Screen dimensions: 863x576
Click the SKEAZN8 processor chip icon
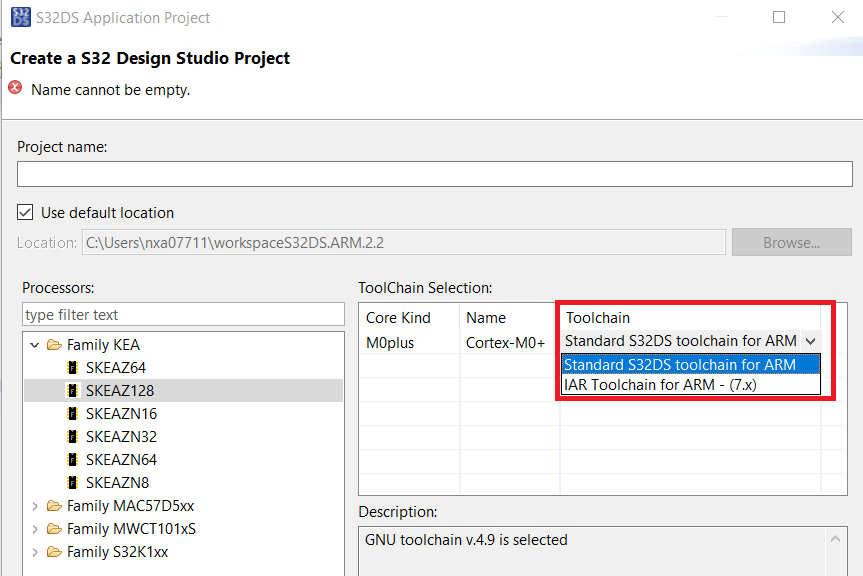pos(72,483)
